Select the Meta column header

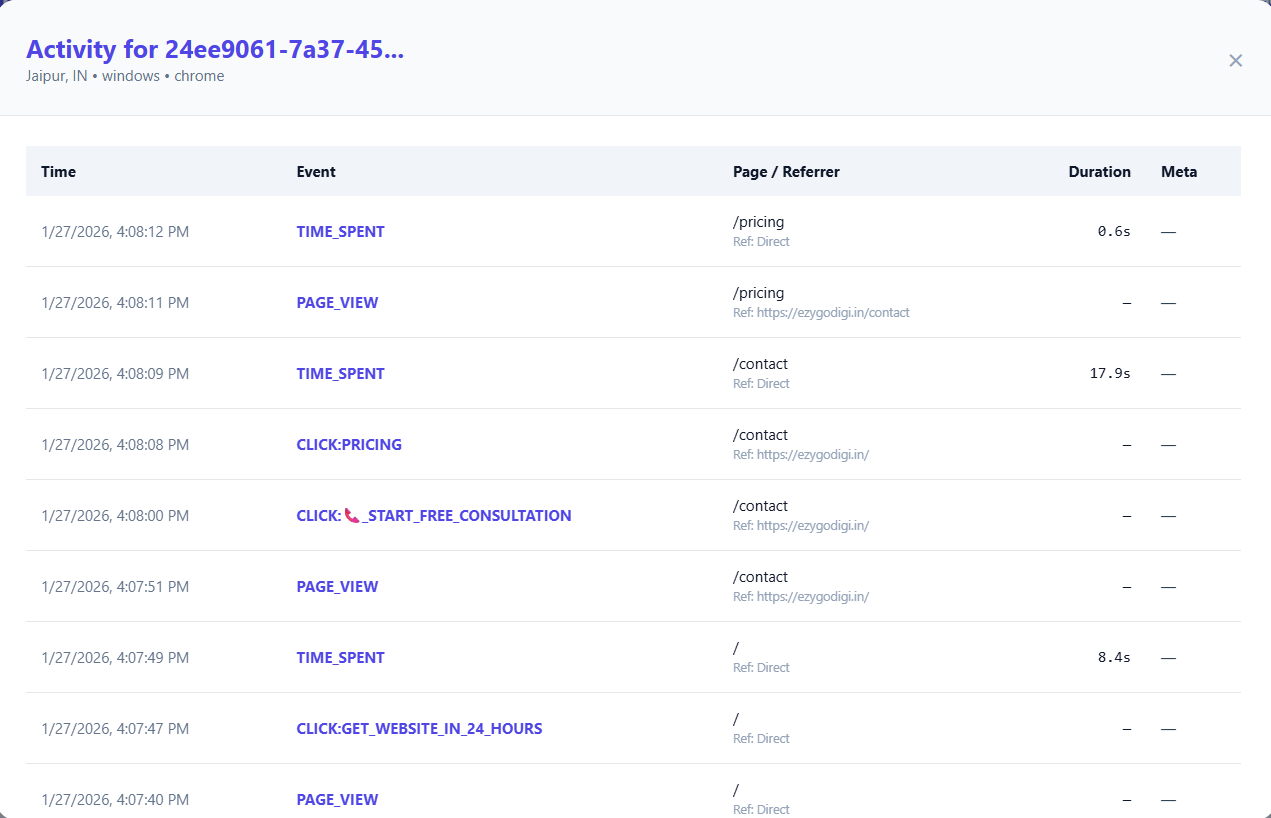(x=1178, y=171)
